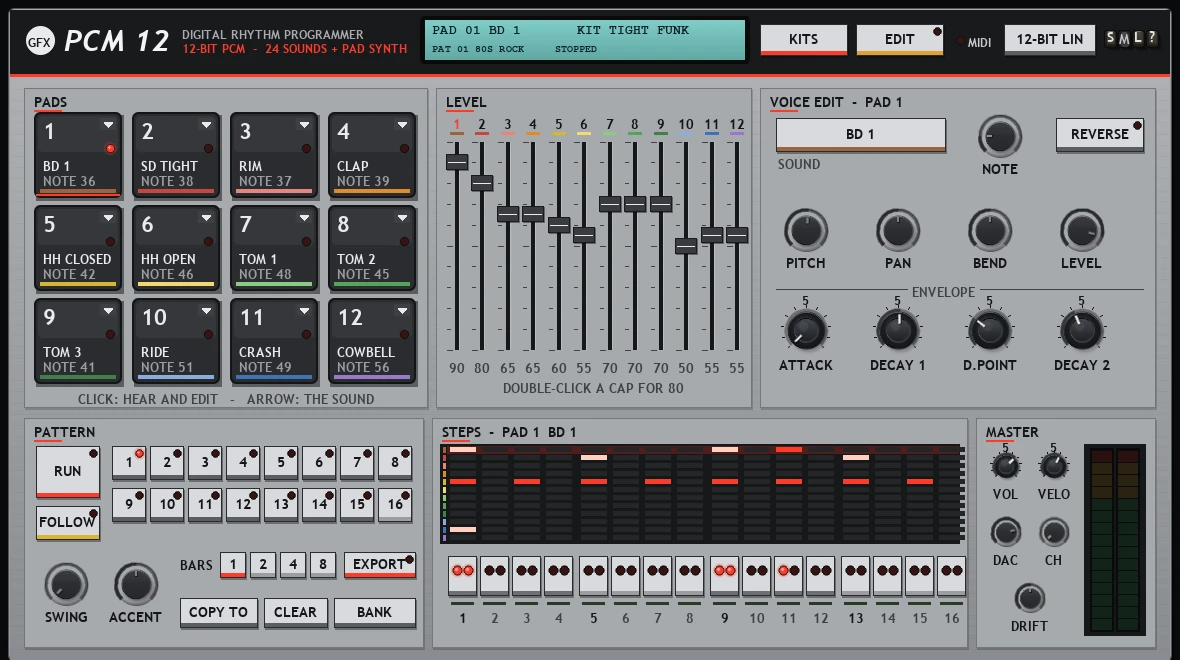Select pattern slot 16

[395, 504]
